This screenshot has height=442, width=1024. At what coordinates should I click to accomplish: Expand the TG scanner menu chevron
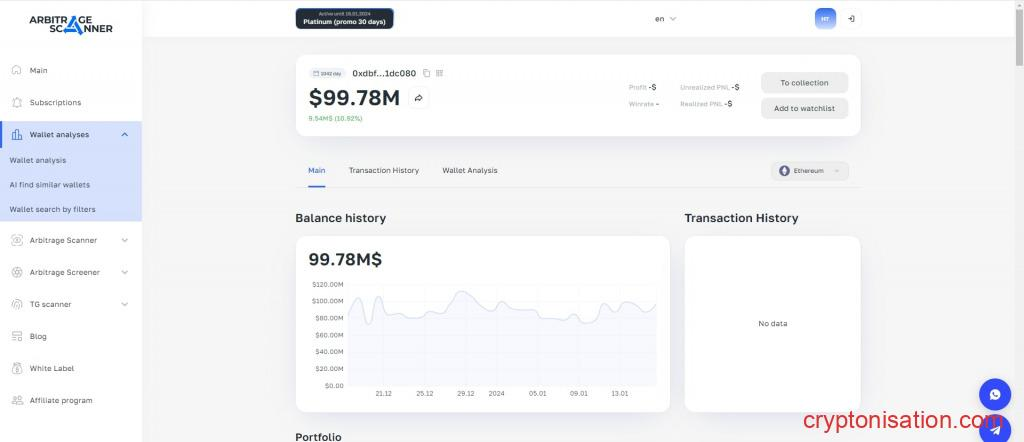point(125,304)
